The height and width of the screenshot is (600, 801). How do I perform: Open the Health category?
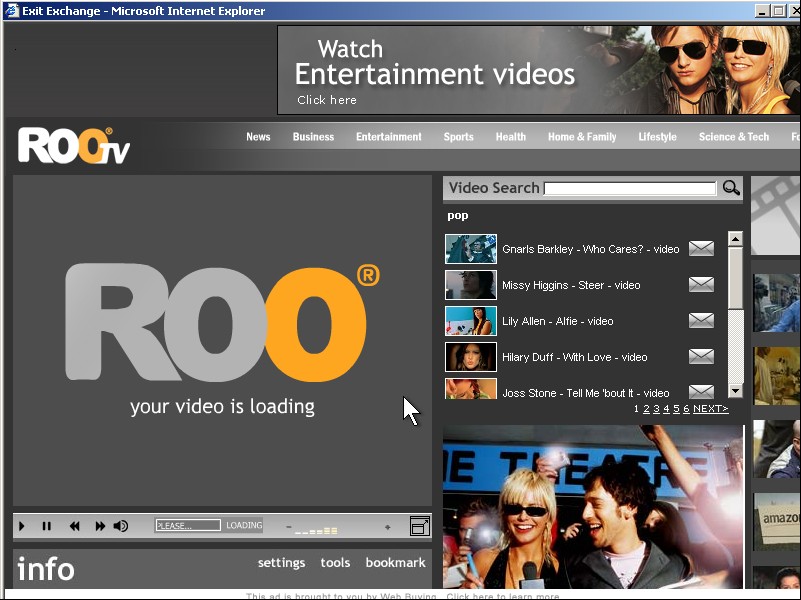coord(510,137)
